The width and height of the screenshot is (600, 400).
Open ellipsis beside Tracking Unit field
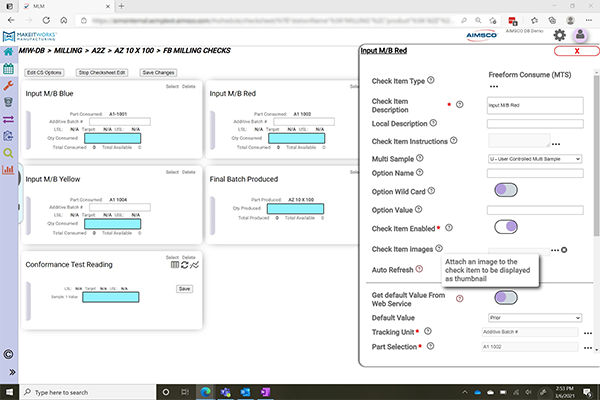[x=588, y=333]
